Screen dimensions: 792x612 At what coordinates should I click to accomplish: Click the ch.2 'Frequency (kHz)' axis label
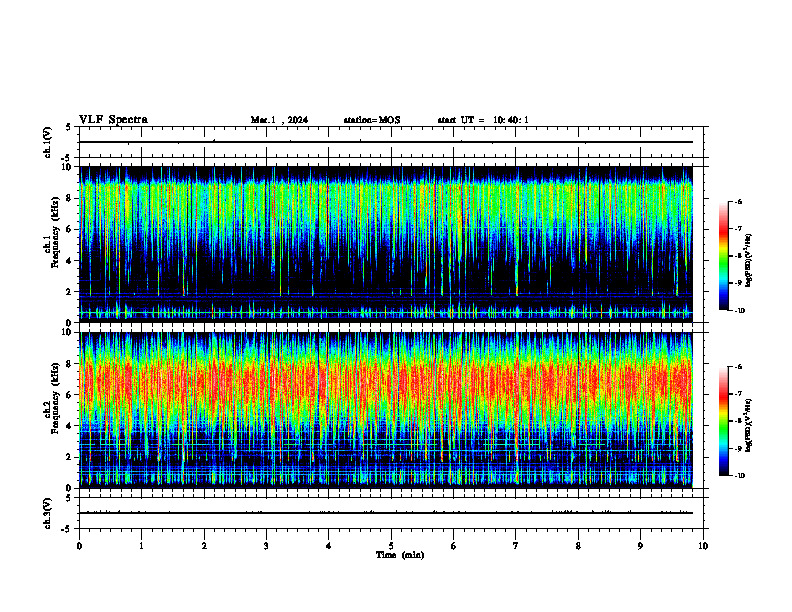point(53,398)
